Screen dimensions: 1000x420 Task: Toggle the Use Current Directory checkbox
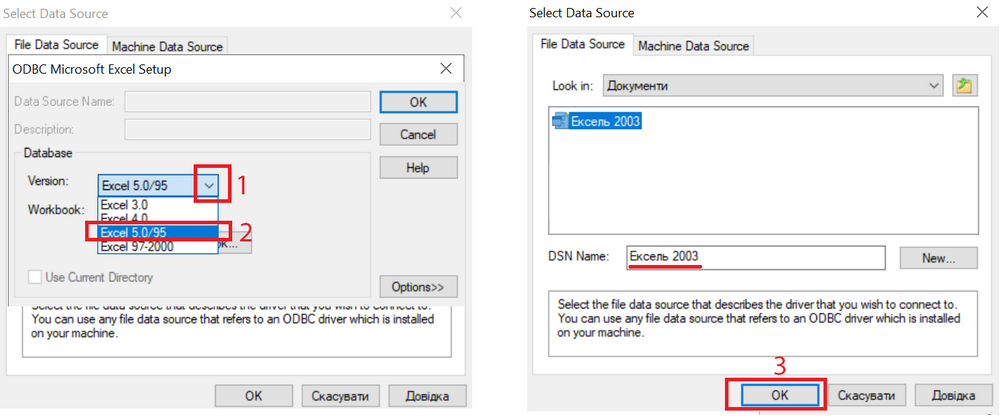pos(36,276)
